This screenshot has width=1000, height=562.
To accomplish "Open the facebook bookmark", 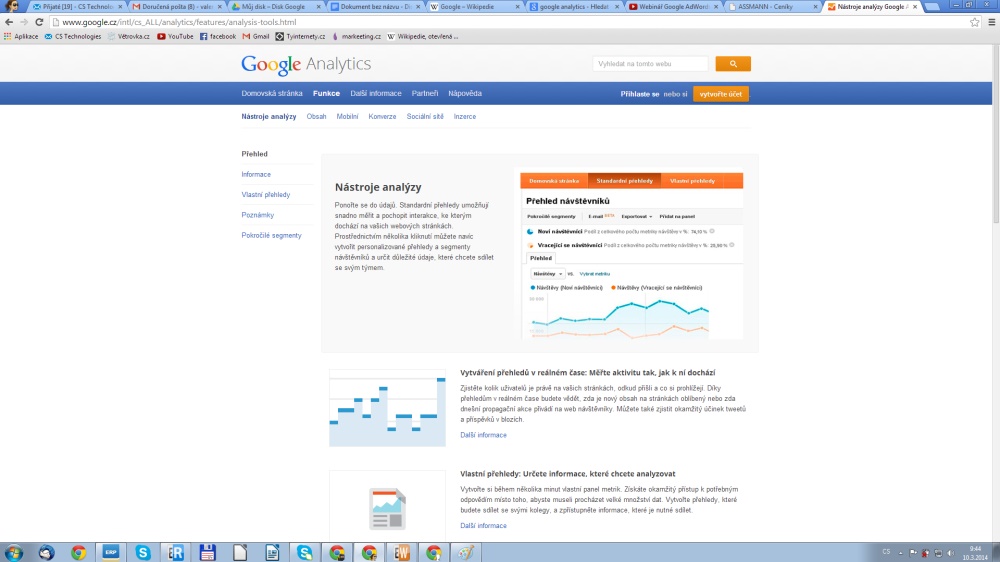I will (218, 36).
